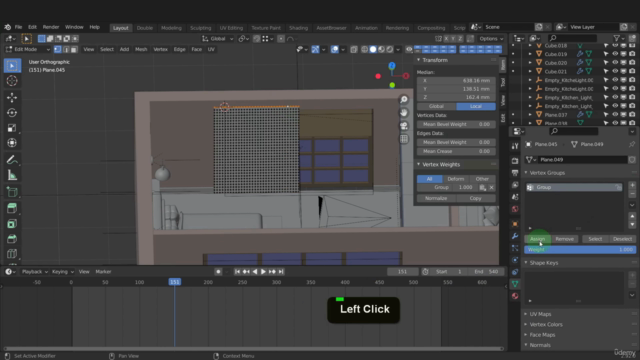Adjust the Weight slider
640x360 pixels.
pyautogui.click(x=580, y=249)
